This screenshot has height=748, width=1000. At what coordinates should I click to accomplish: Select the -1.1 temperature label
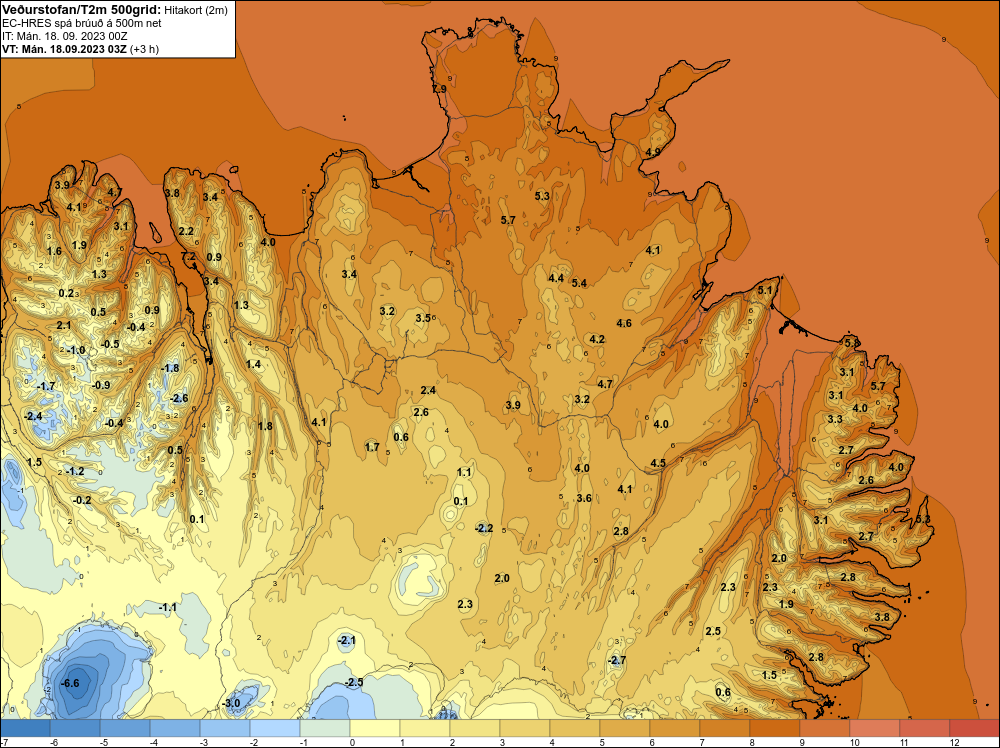pyautogui.click(x=168, y=607)
